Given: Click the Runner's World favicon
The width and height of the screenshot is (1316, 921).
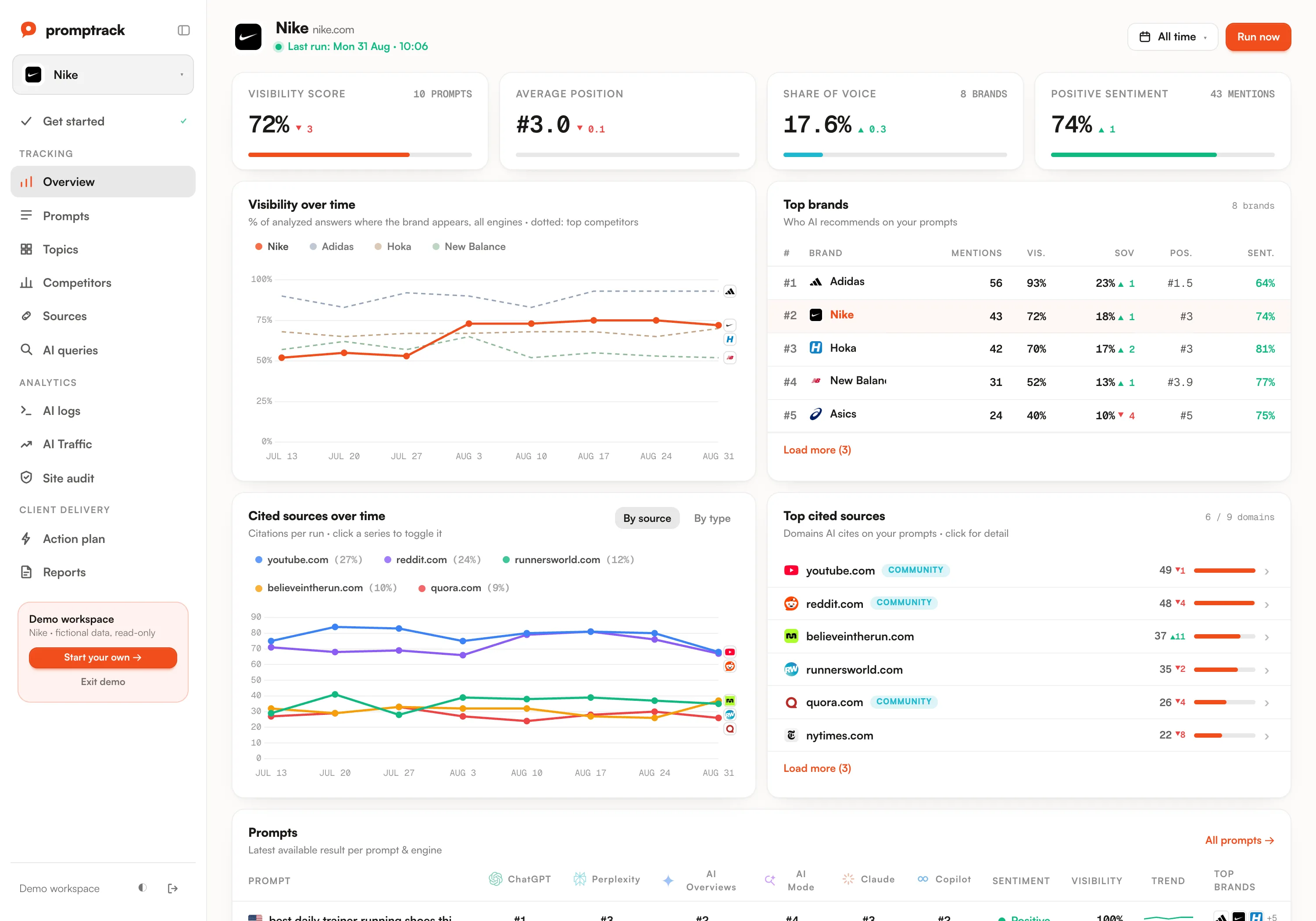Looking at the screenshot, I should [791, 669].
